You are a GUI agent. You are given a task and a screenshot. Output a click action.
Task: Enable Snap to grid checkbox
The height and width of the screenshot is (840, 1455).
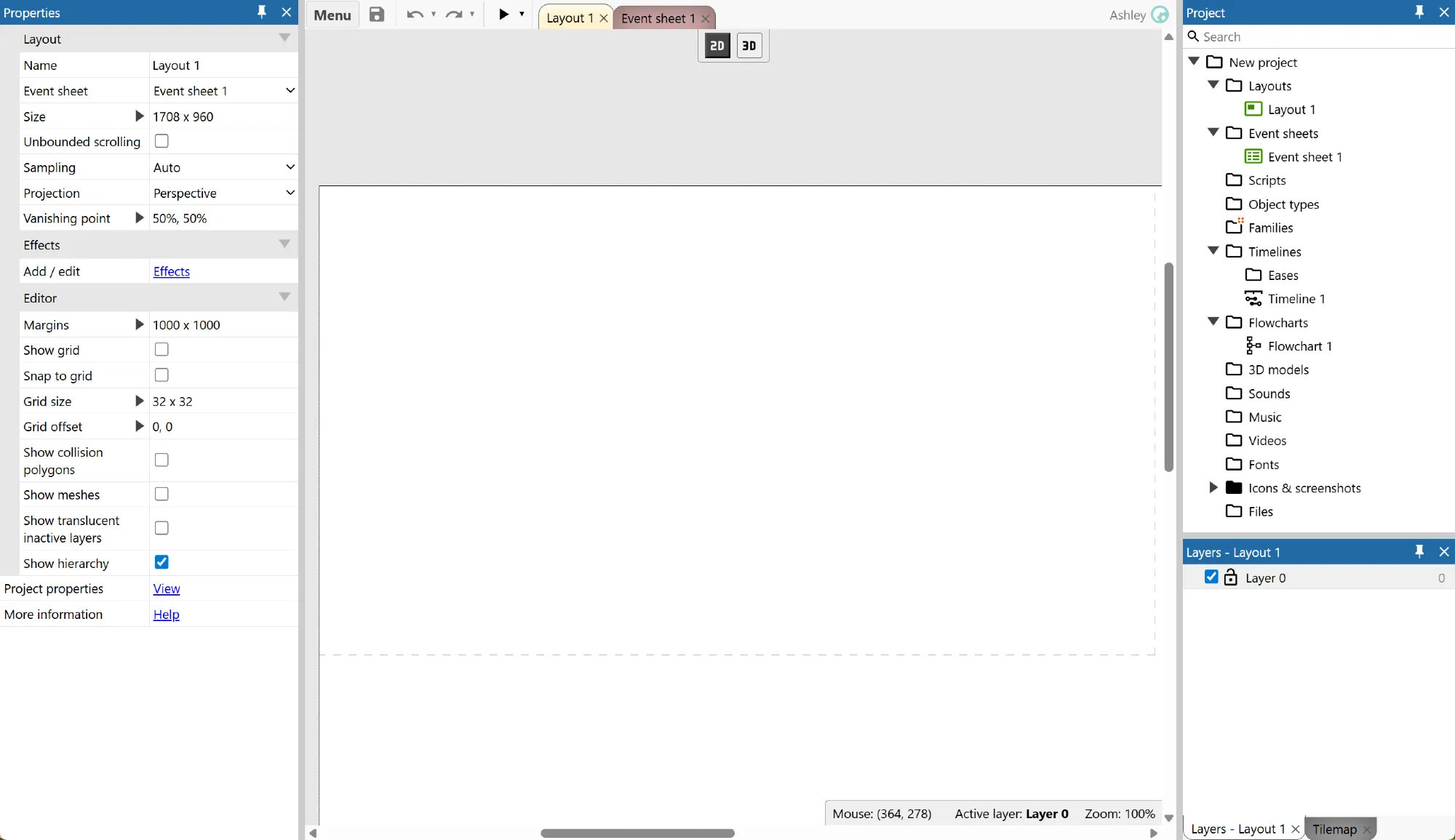pyautogui.click(x=162, y=375)
